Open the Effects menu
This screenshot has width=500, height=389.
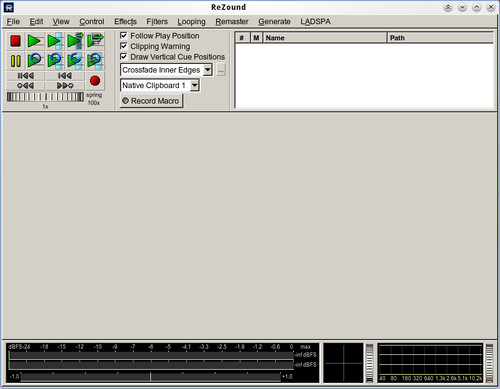tap(125, 22)
